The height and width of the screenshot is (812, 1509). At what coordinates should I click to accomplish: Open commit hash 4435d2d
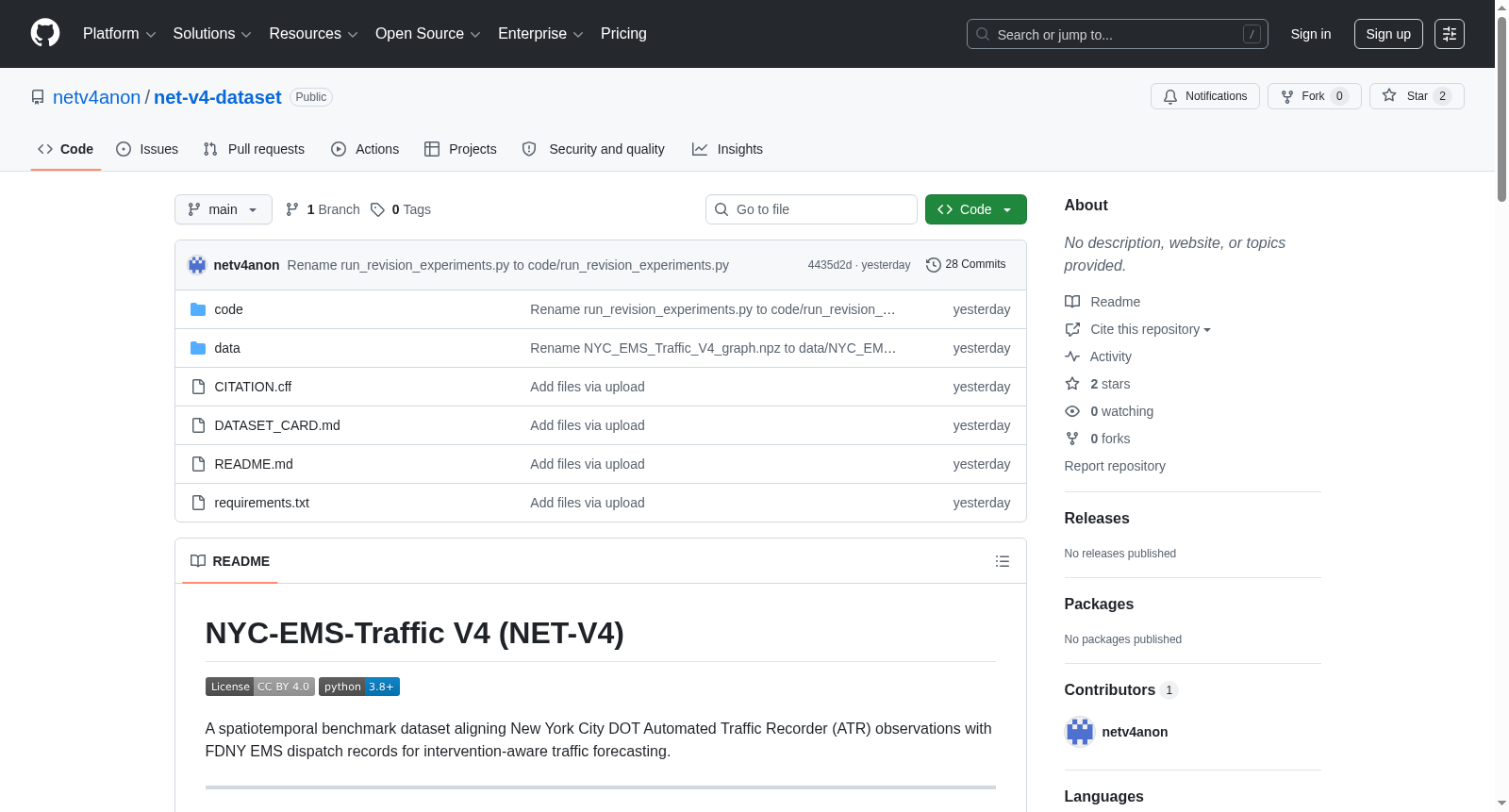pyautogui.click(x=830, y=265)
